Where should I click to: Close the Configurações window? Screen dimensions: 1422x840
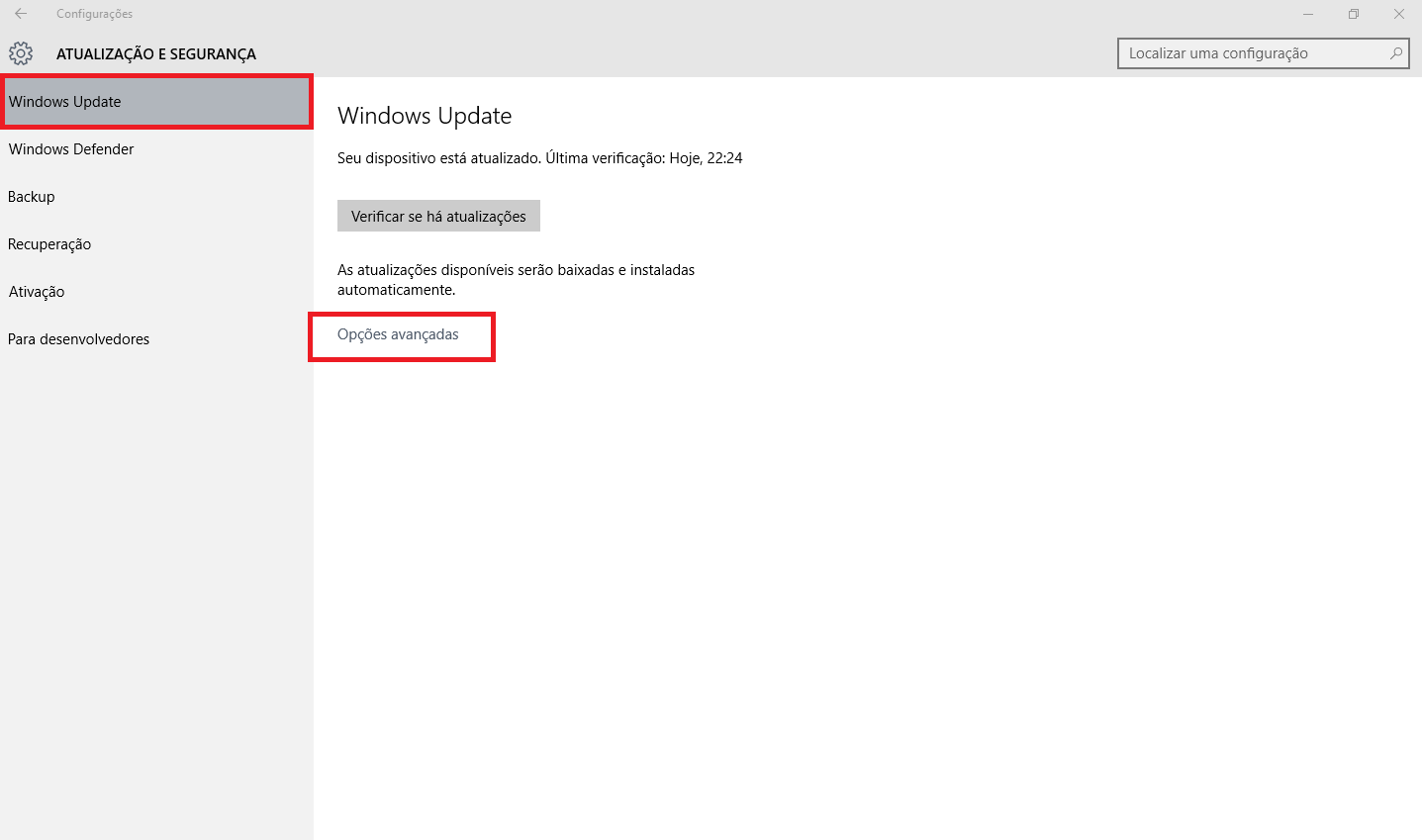click(x=1399, y=14)
